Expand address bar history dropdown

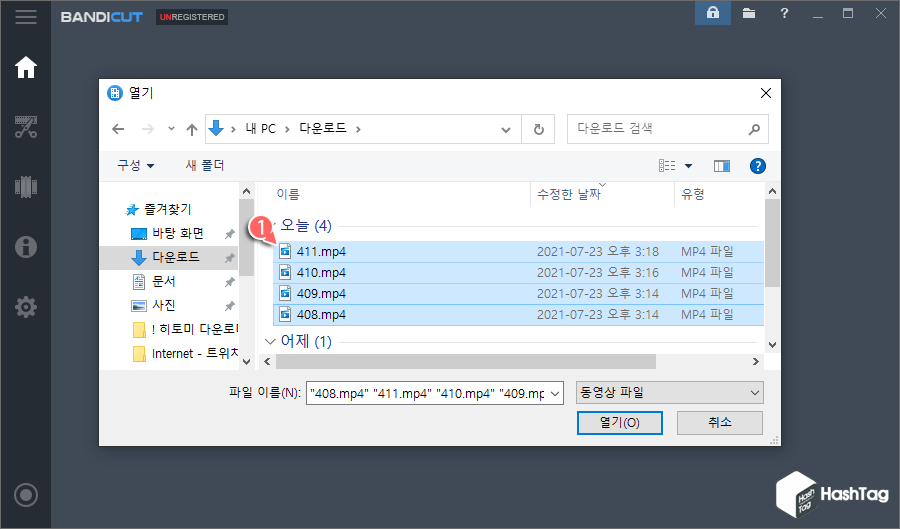point(506,130)
